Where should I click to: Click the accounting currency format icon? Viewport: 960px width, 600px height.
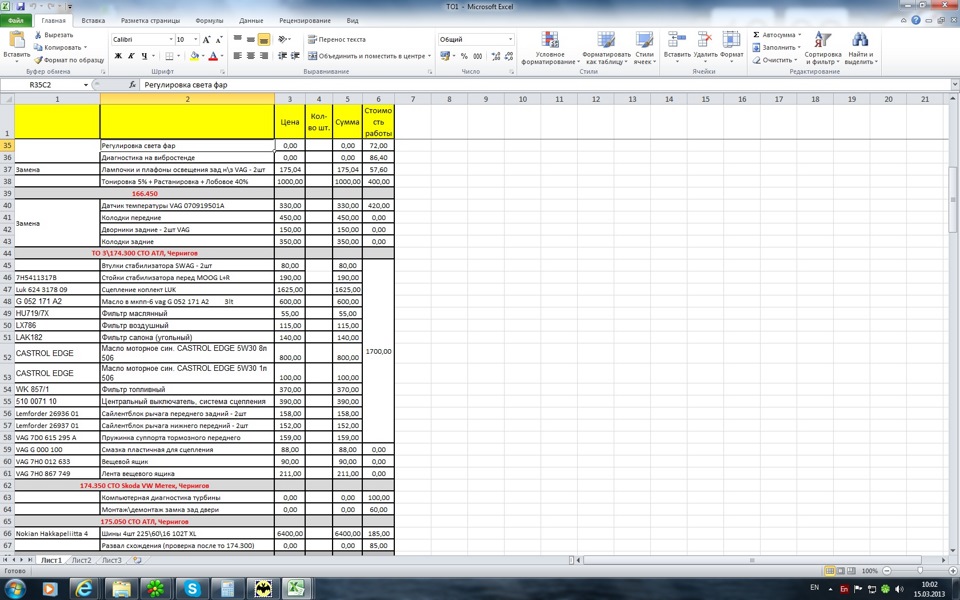click(x=444, y=56)
